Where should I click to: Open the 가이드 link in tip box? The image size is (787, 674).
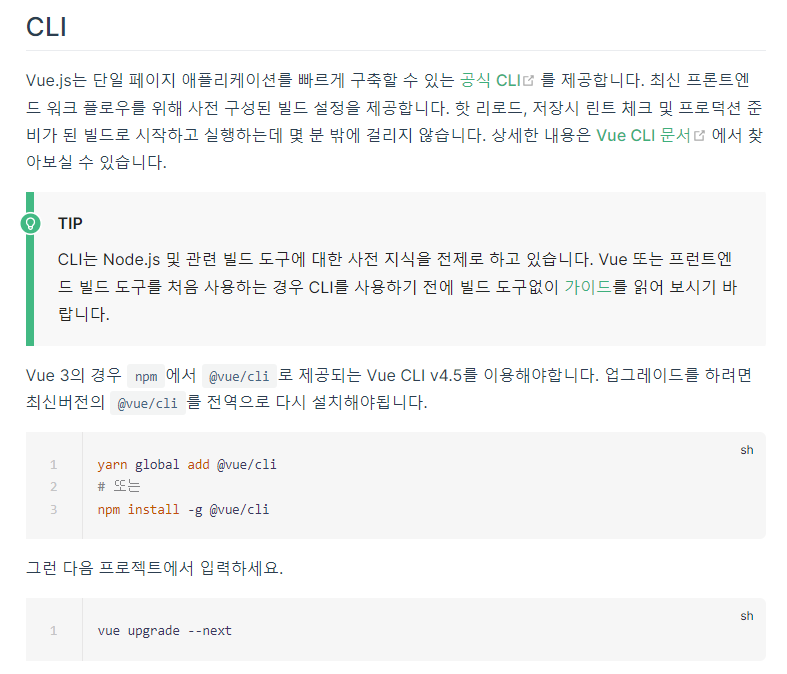(x=588, y=287)
